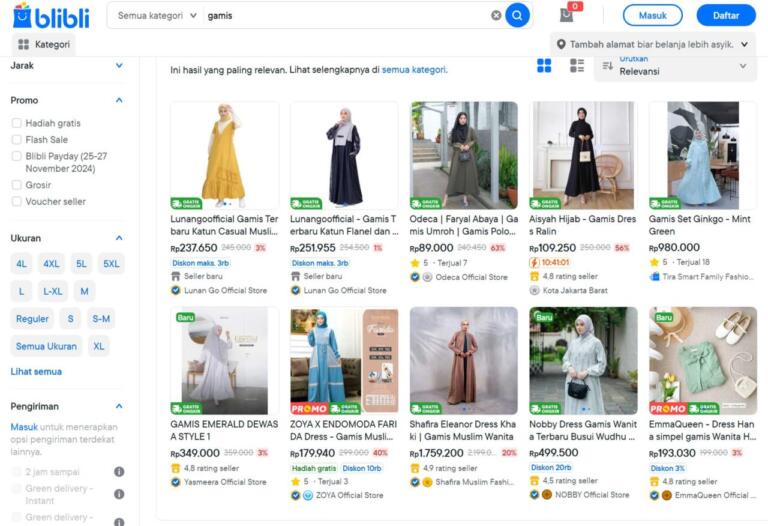Select size 5XL filter chip
Viewport: 768px width, 526px height.
pos(111,263)
